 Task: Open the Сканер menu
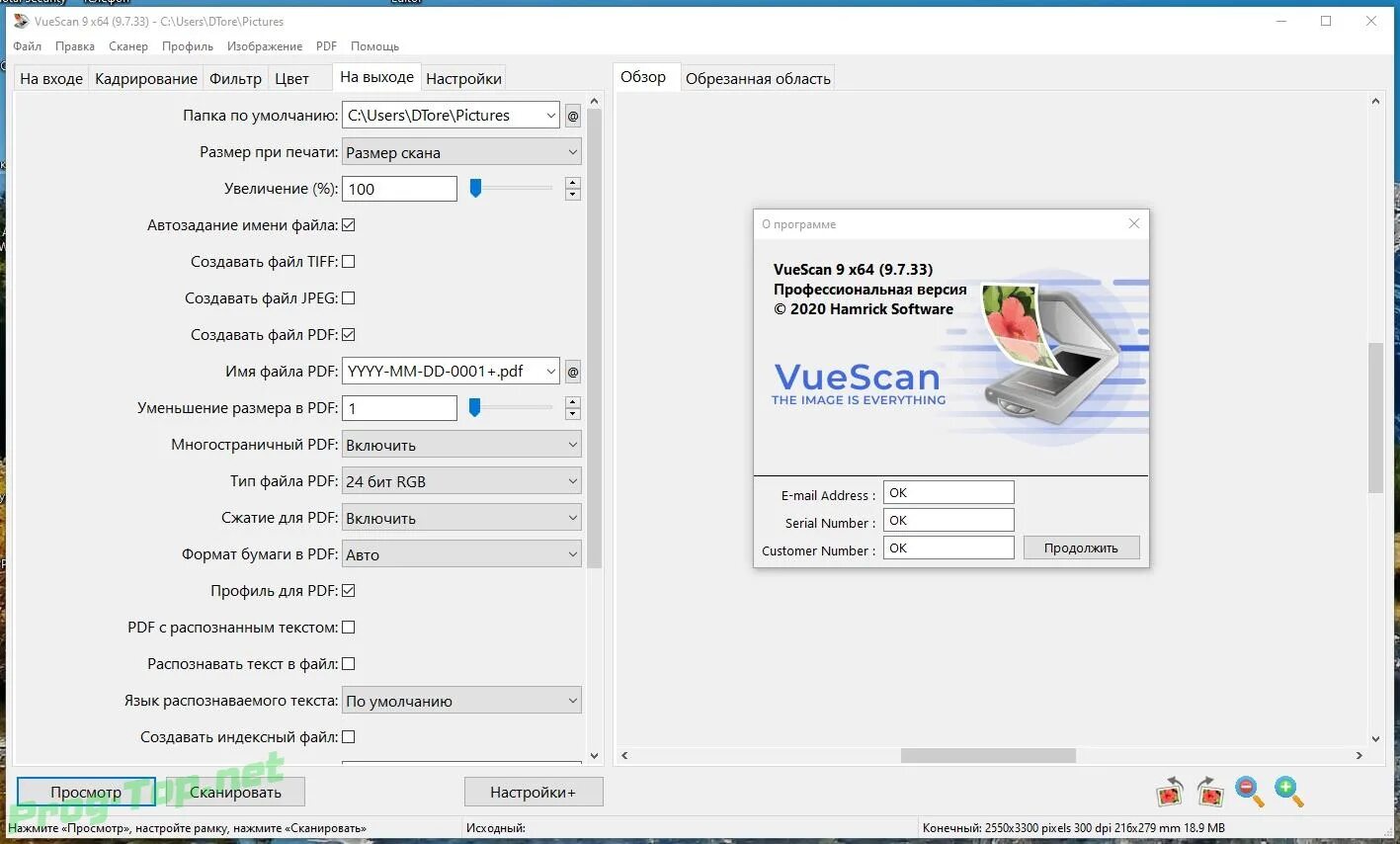pos(128,46)
